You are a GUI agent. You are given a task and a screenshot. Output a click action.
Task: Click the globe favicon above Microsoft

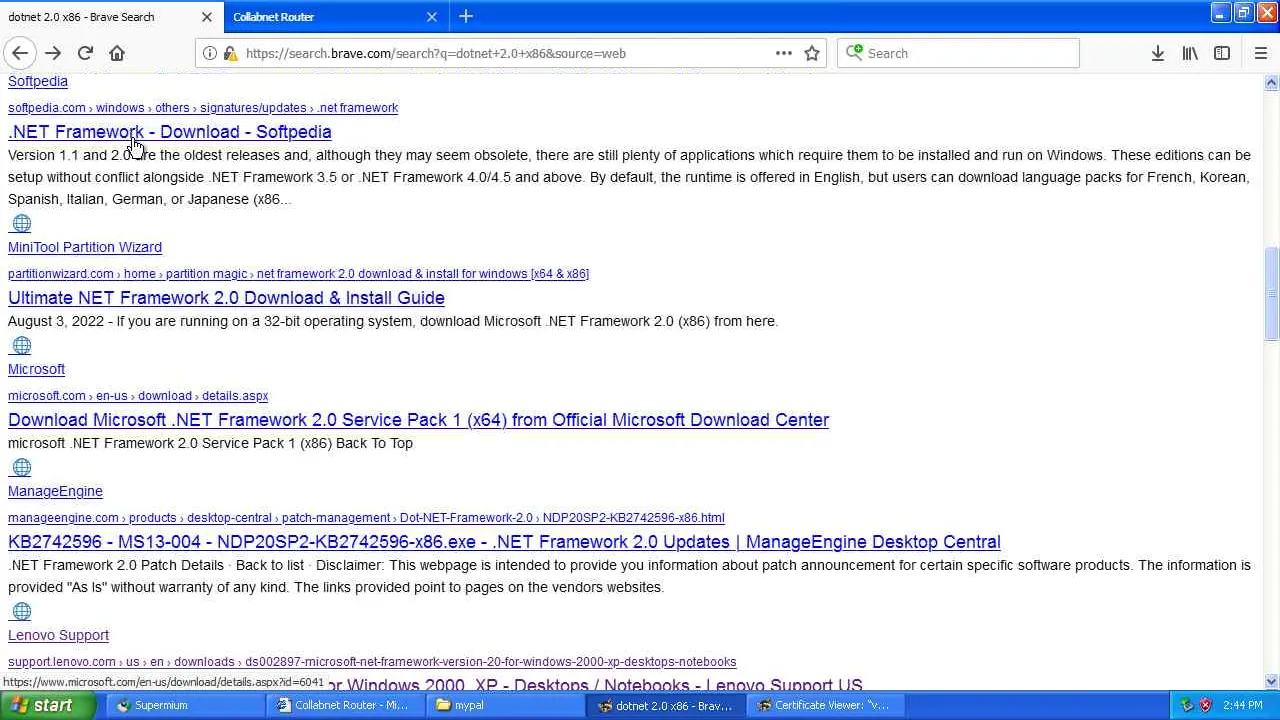pyautogui.click(x=21, y=345)
